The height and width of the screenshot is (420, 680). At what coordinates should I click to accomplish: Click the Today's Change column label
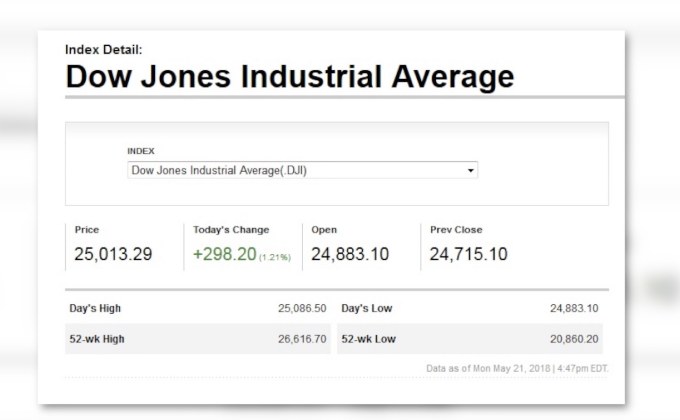coord(231,230)
